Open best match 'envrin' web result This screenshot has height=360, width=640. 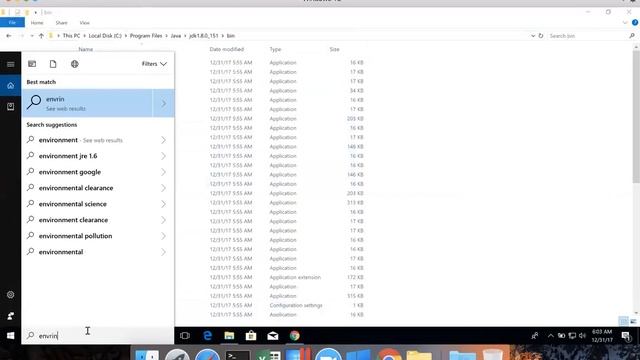tap(87, 103)
